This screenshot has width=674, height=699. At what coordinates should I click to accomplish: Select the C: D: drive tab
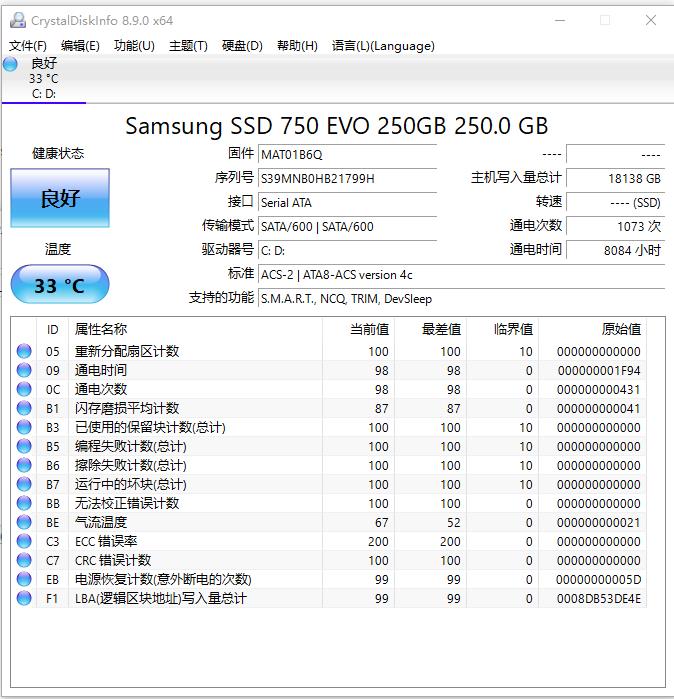tap(44, 93)
